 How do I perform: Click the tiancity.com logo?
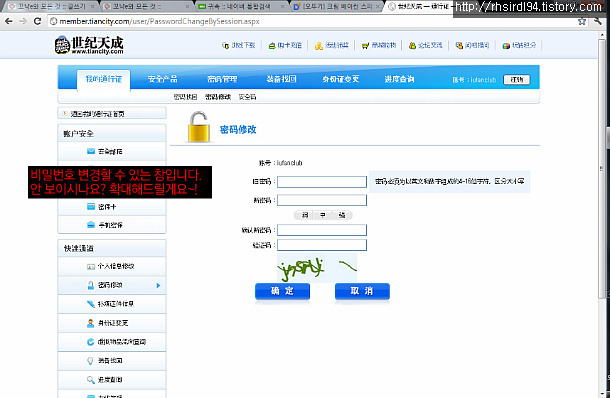89,45
